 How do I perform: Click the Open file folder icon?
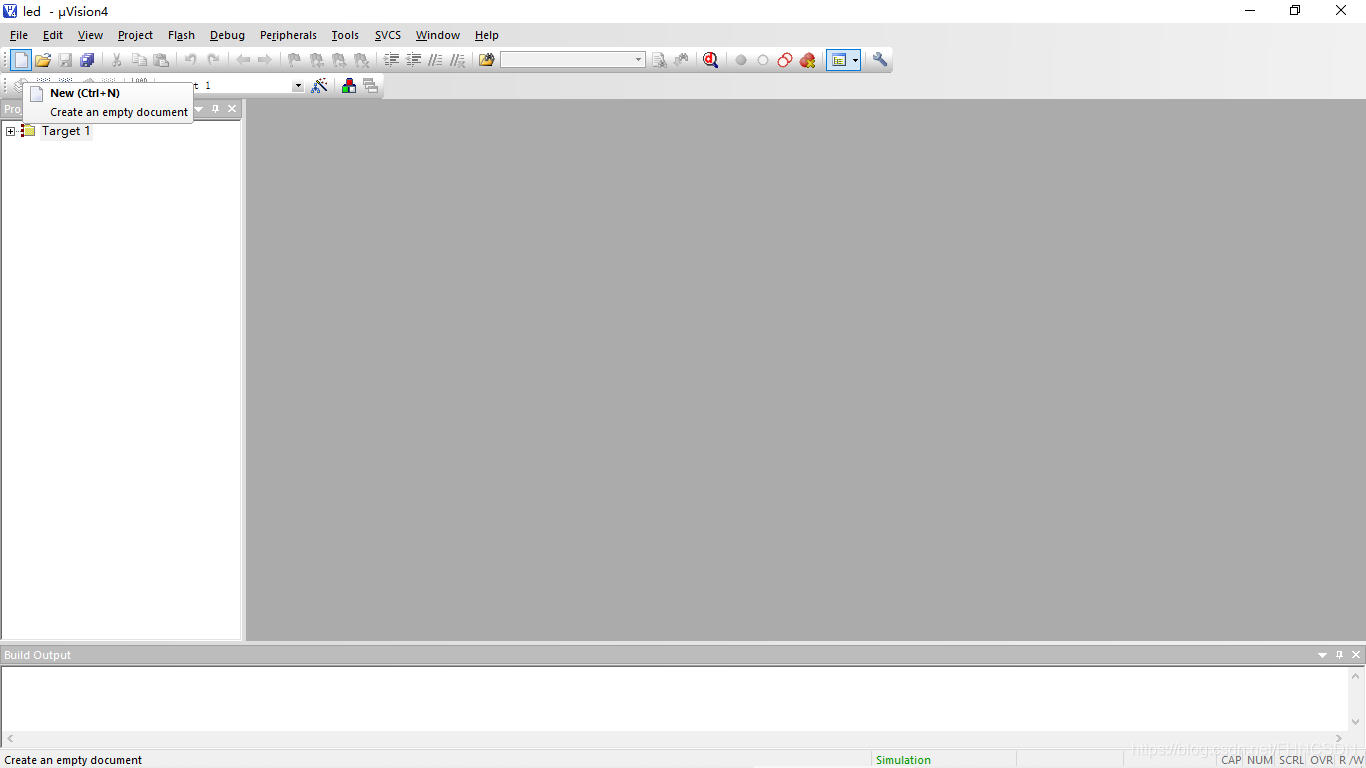43,60
